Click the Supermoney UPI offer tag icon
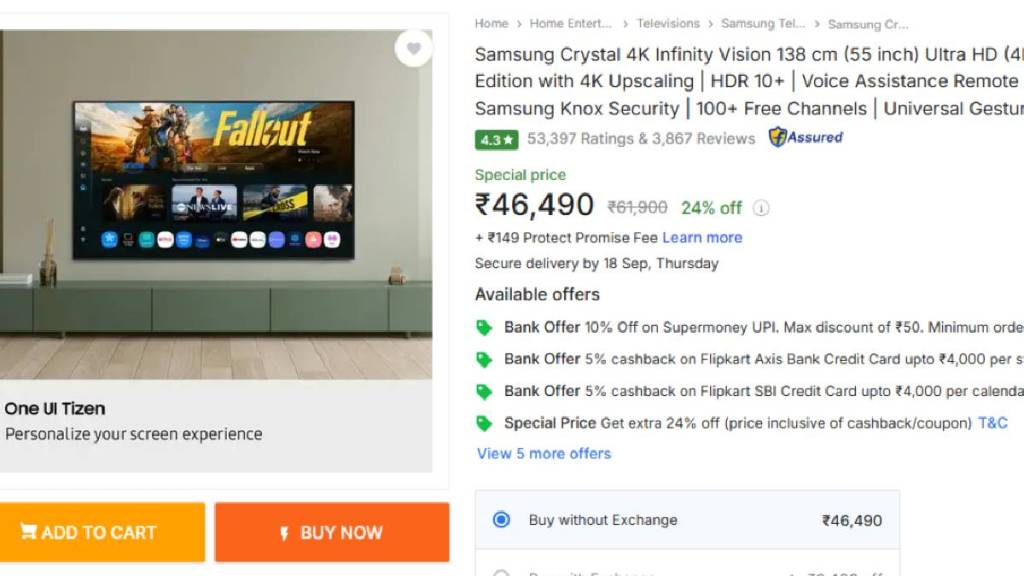 (x=484, y=327)
